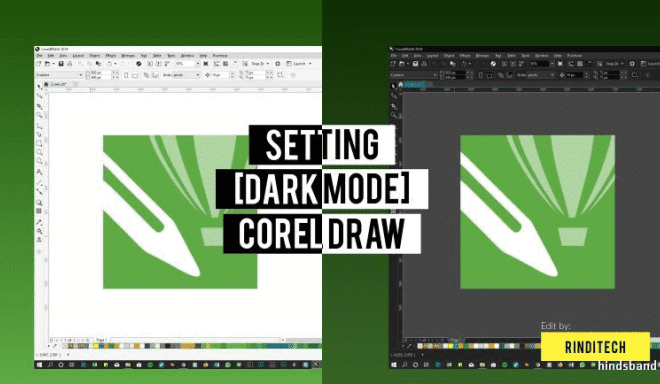The image size is (660, 384).
Task: Open the Object menu in the dark window
Action: tap(449, 56)
